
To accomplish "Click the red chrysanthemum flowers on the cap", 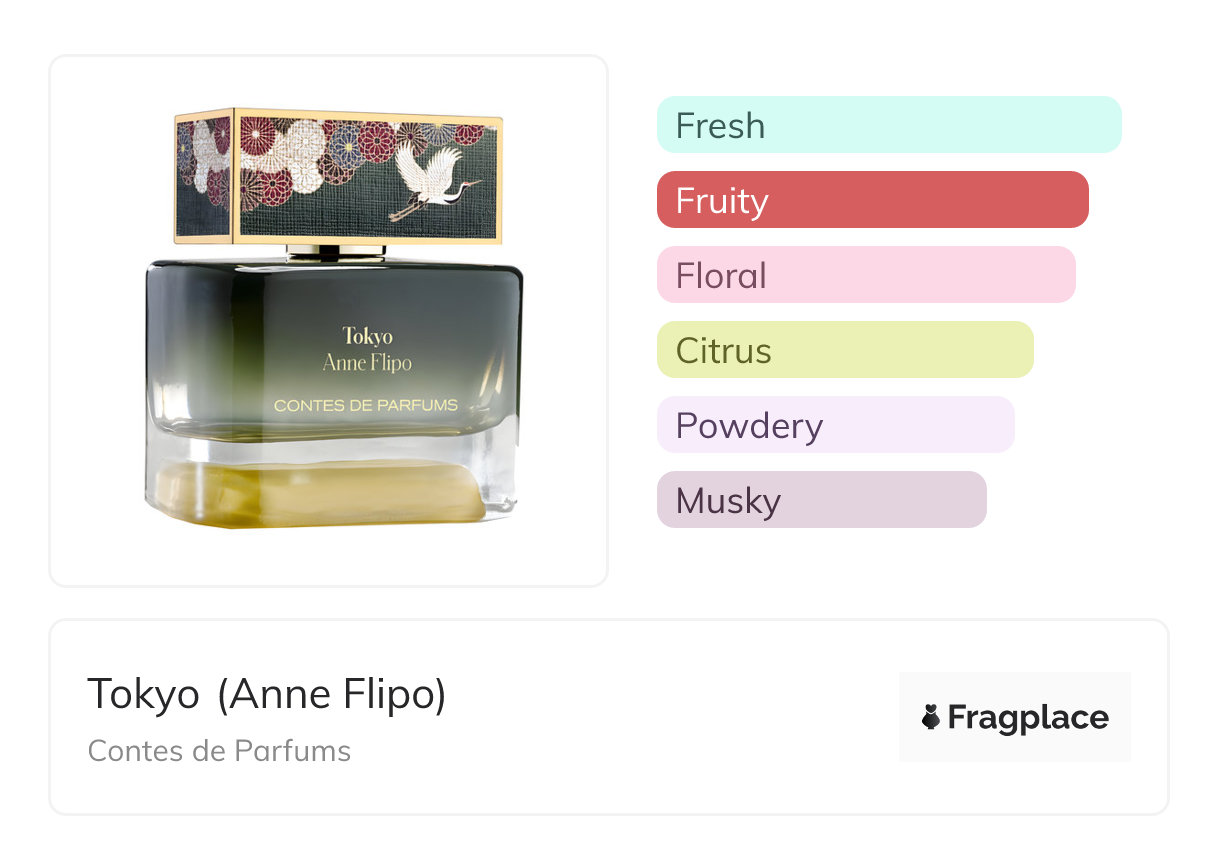I will [377, 141].
